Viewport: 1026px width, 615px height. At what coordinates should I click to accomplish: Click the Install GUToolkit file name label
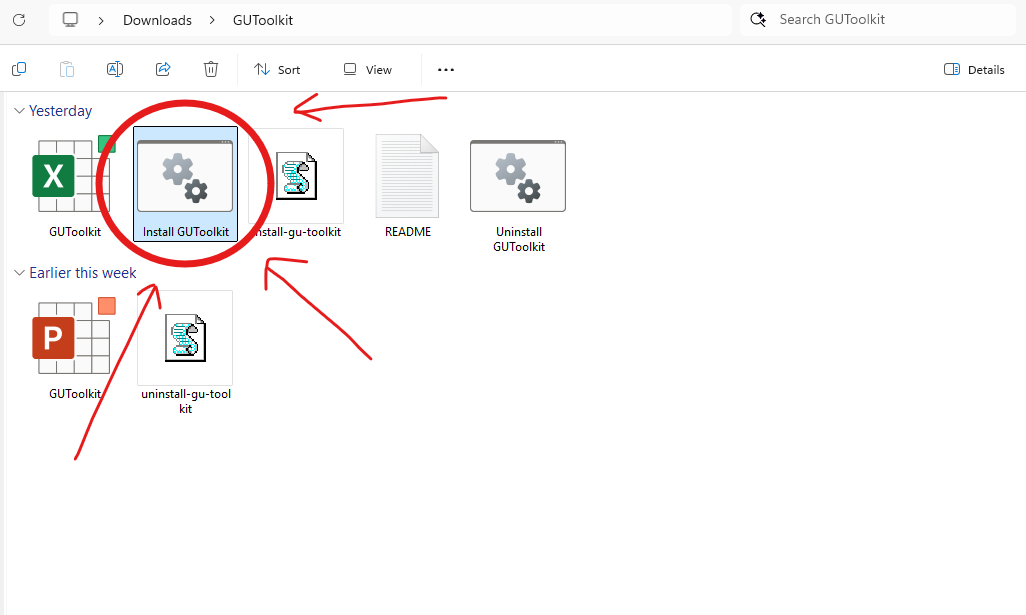pyautogui.click(x=186, y=232)
